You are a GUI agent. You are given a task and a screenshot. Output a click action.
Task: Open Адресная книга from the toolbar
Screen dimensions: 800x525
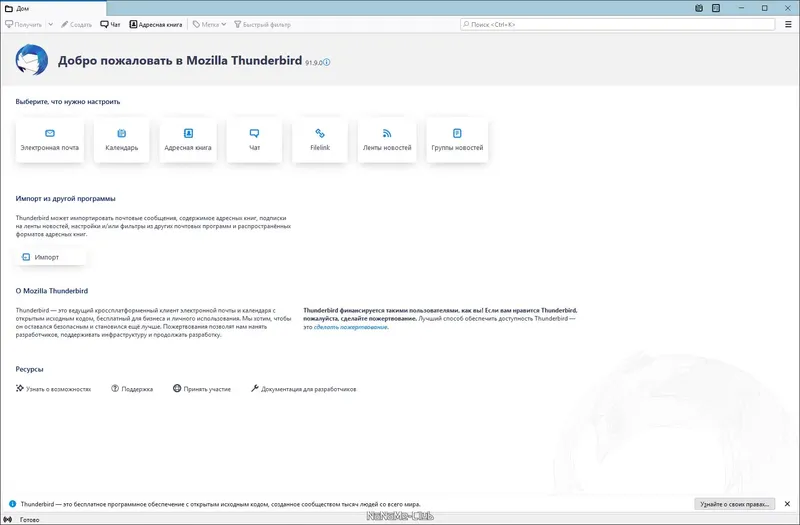pos(156,24)
